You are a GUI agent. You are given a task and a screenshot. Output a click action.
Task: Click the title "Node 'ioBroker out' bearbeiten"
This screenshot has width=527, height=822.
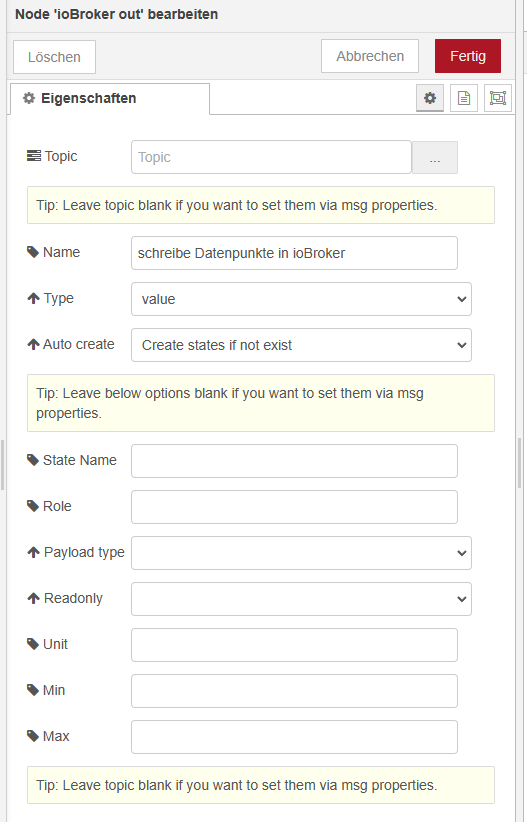click(x=116, y=14)
